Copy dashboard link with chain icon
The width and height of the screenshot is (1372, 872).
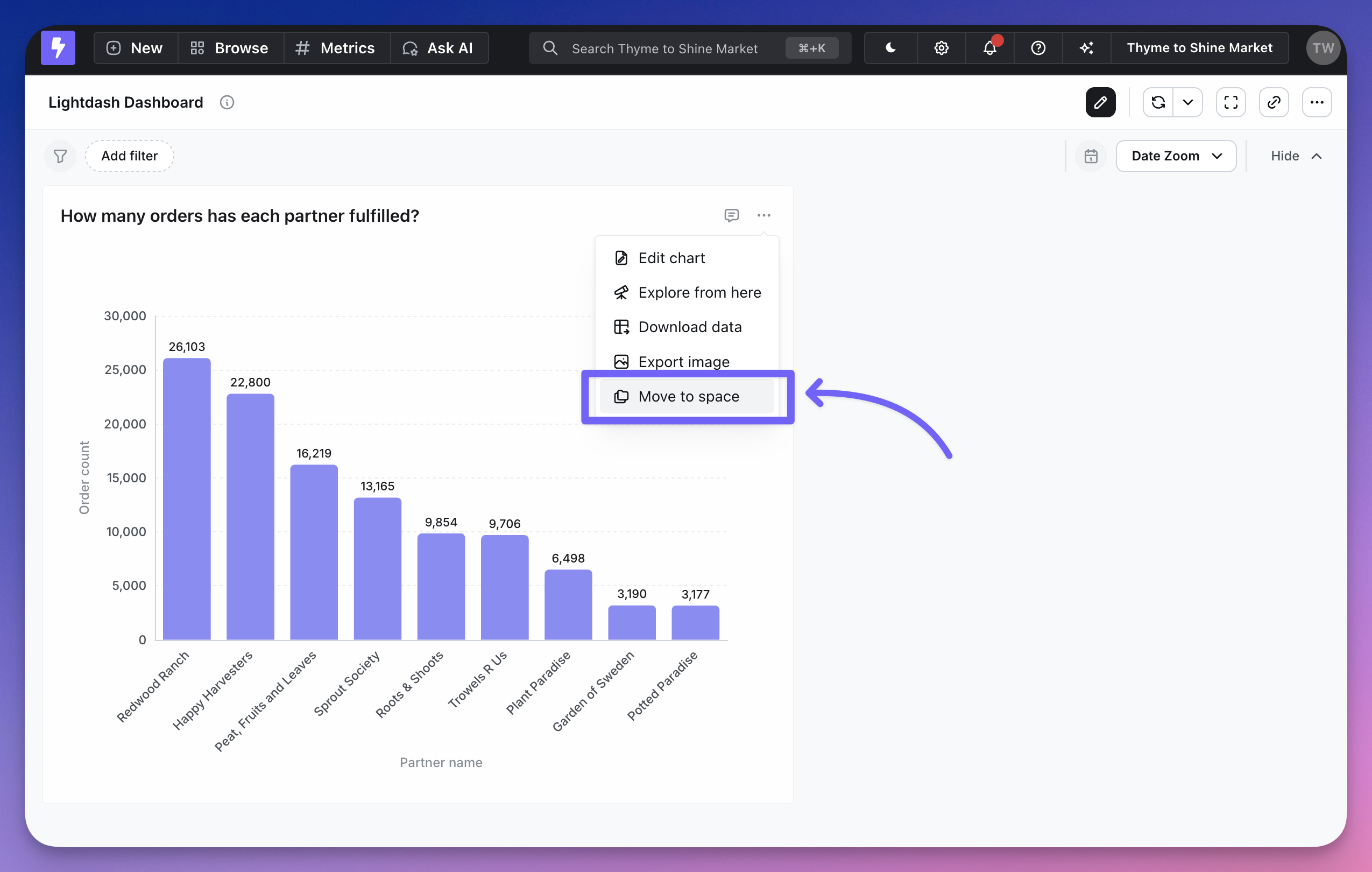pyautogui.click(x=1274, y=103)
